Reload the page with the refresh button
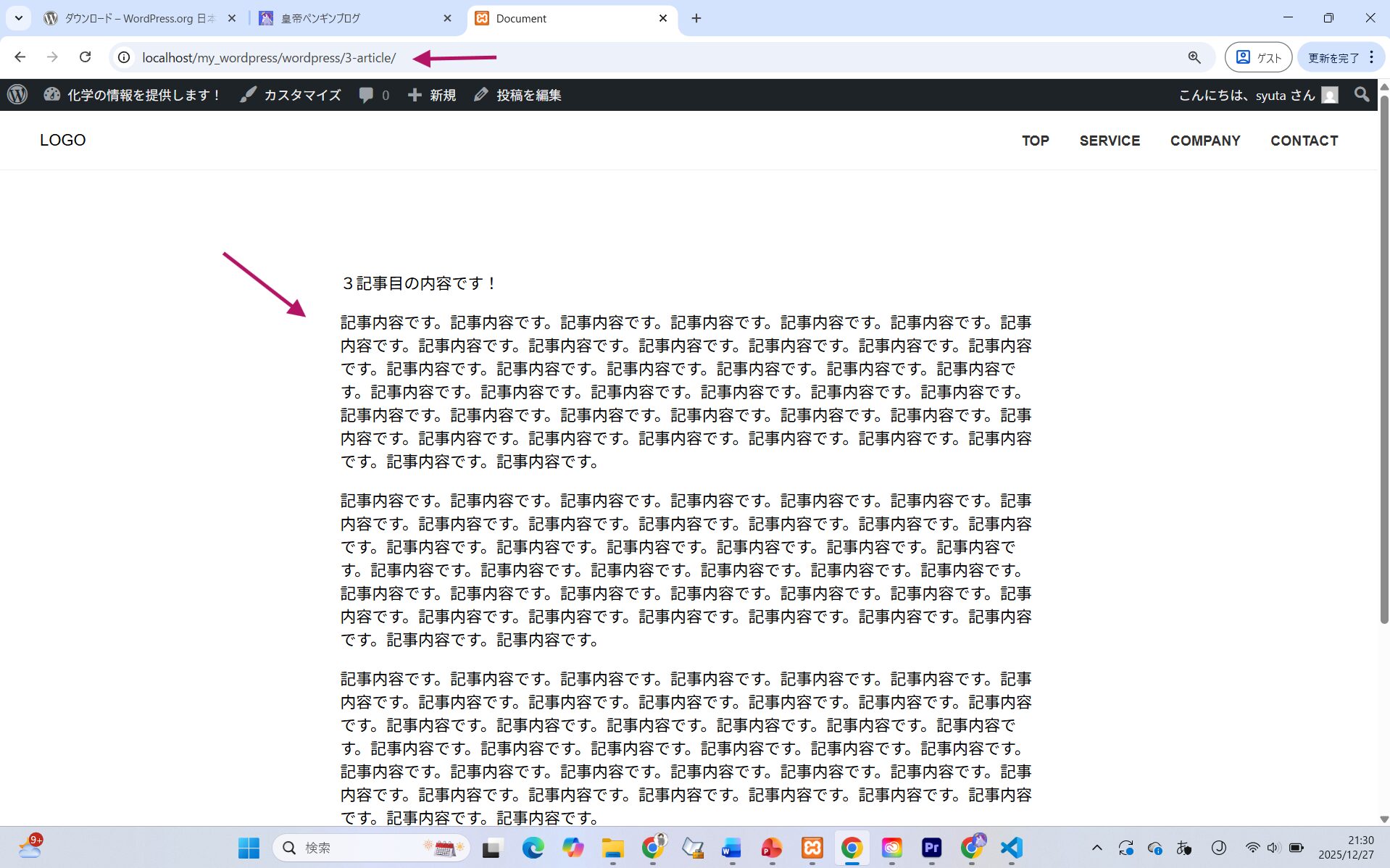This screenshot has height=868, width=1390. coord(86,57)
